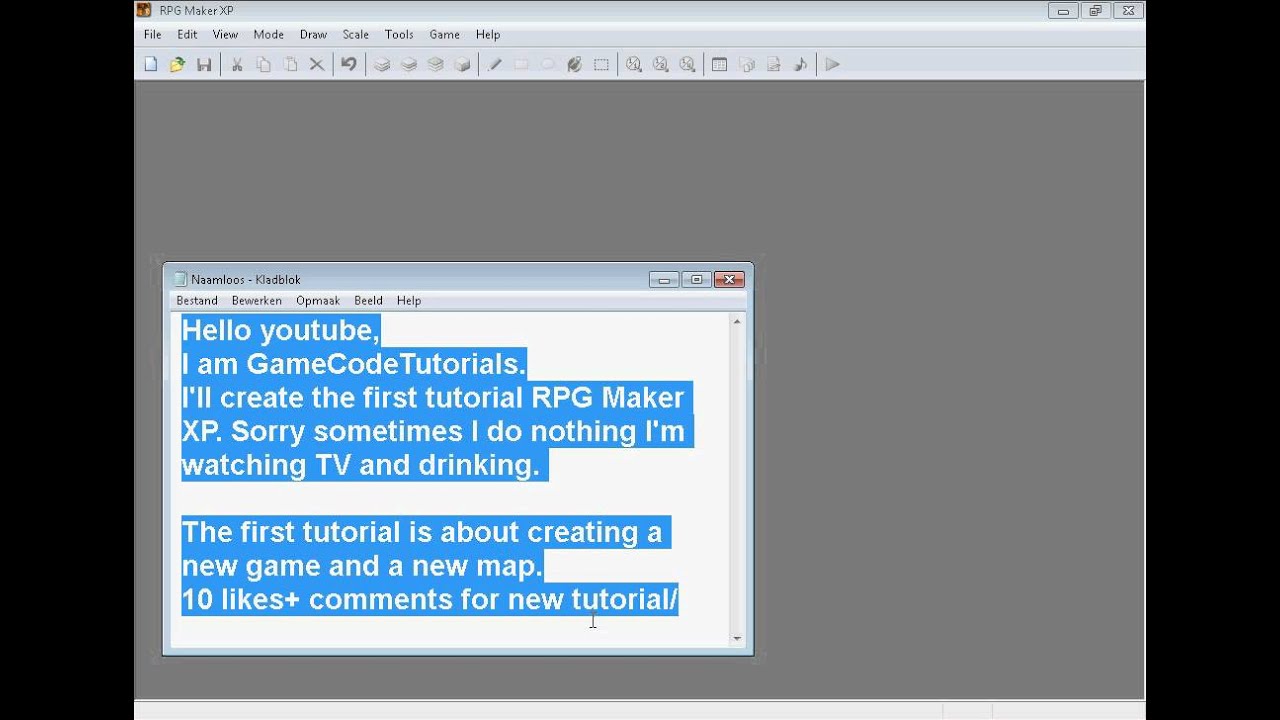The height and width of the screenshot is (720, 1280).
Task: Open the Materialbase icon
Action: click(x=746, y=64)
